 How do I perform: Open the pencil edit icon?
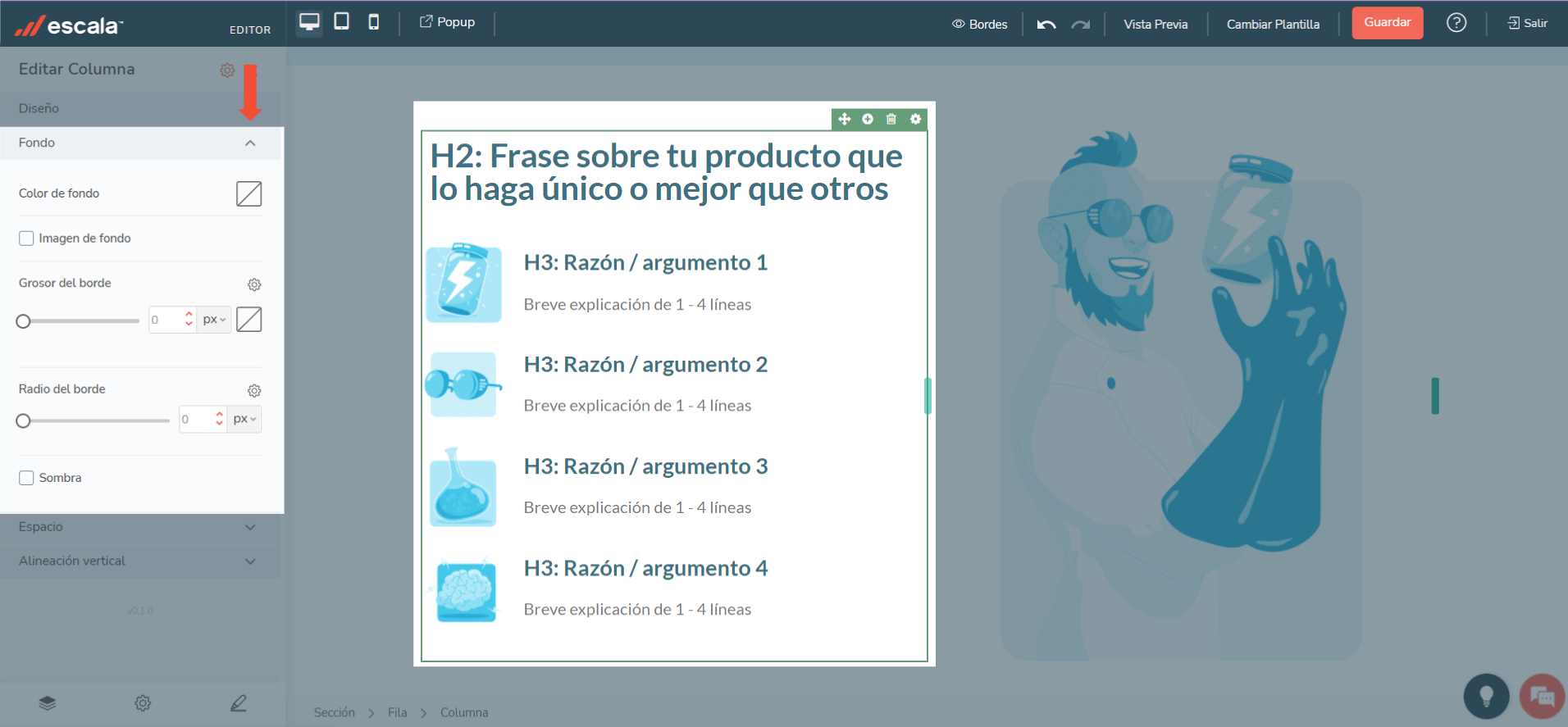[239, 703]
